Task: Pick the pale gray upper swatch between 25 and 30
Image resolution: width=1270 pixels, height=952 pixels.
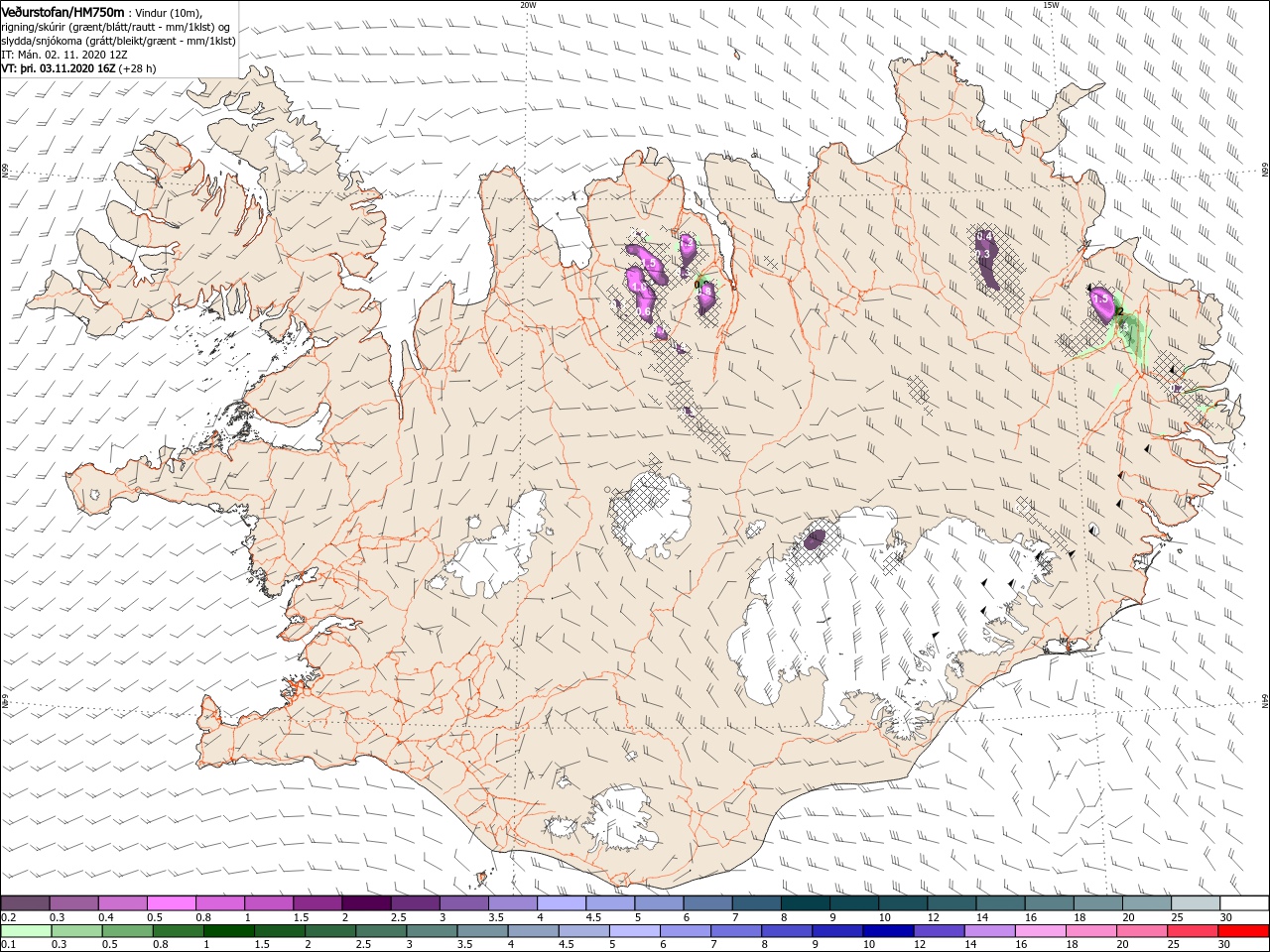Action: point(1196,903)
